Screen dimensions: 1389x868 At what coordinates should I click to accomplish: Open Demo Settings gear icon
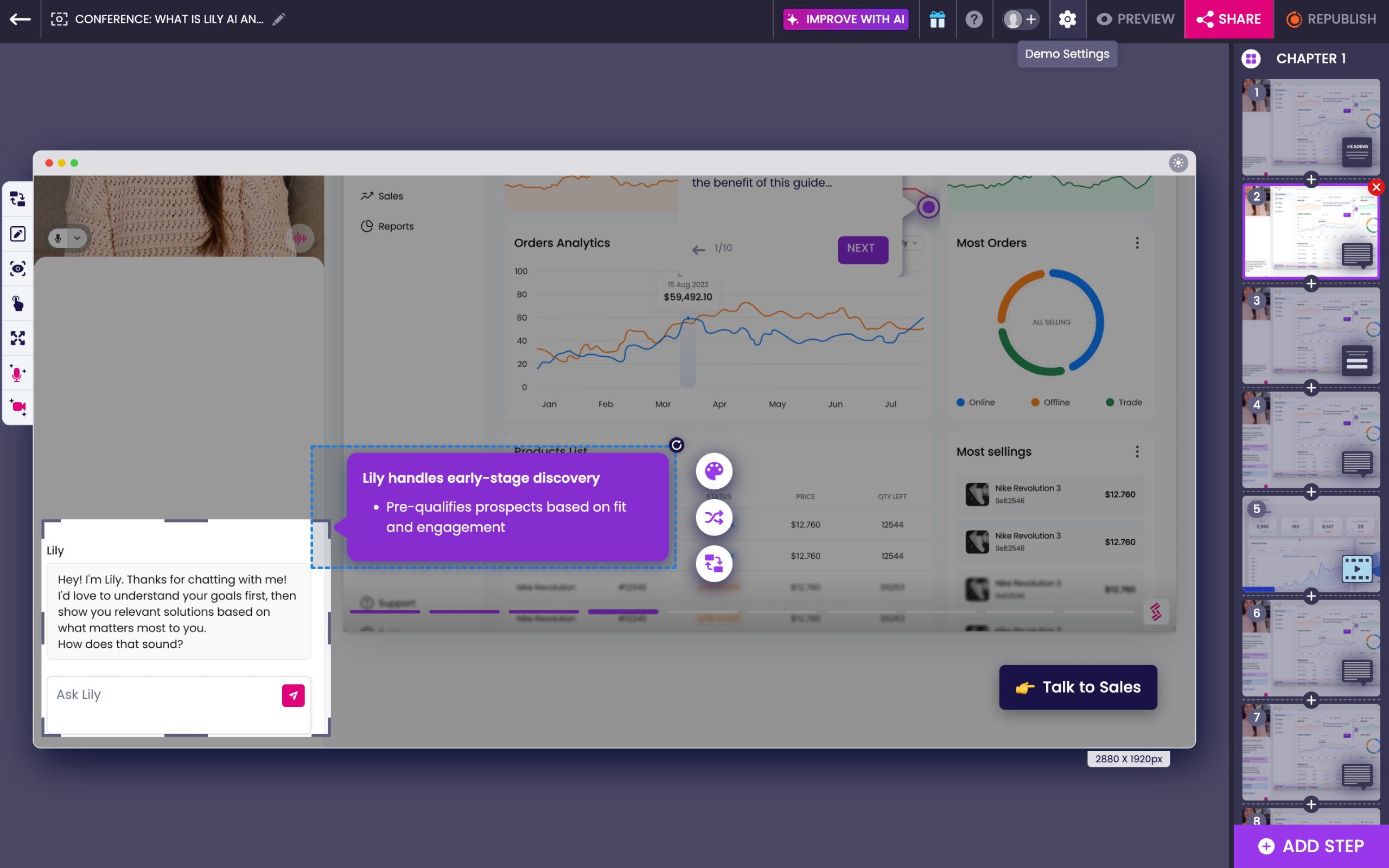click(x=1067, y=20)
